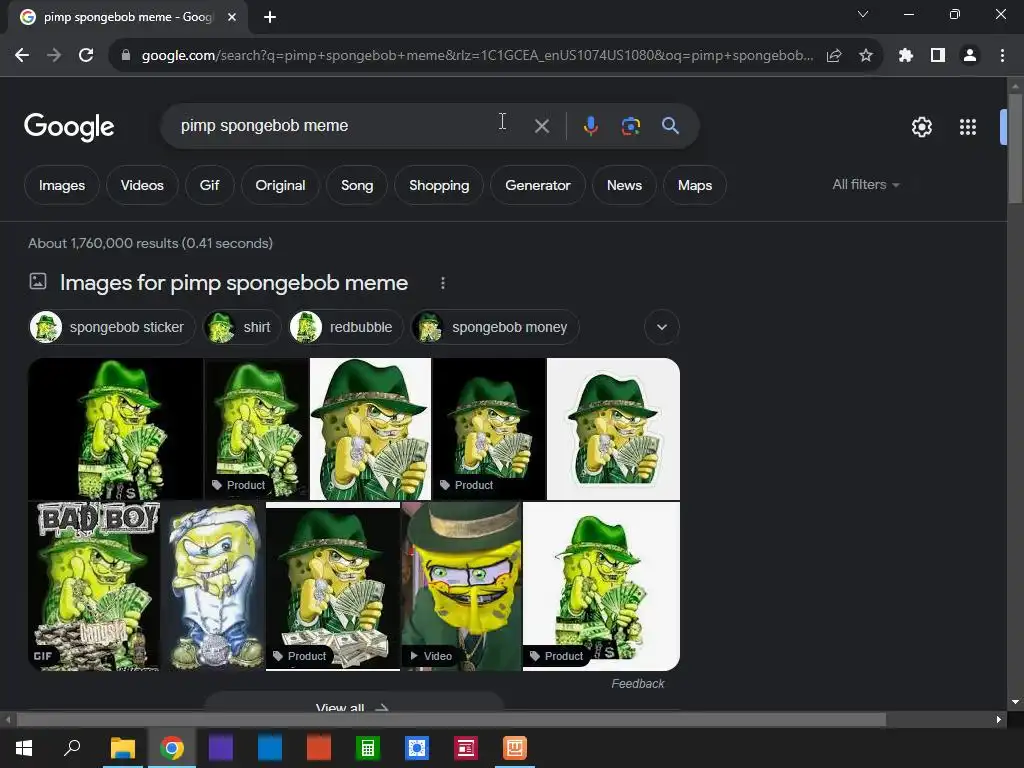This screenshot has height=768, width=1024.
Task: Select the redbubble suggestion chip
Action: (x=346, y=327)
